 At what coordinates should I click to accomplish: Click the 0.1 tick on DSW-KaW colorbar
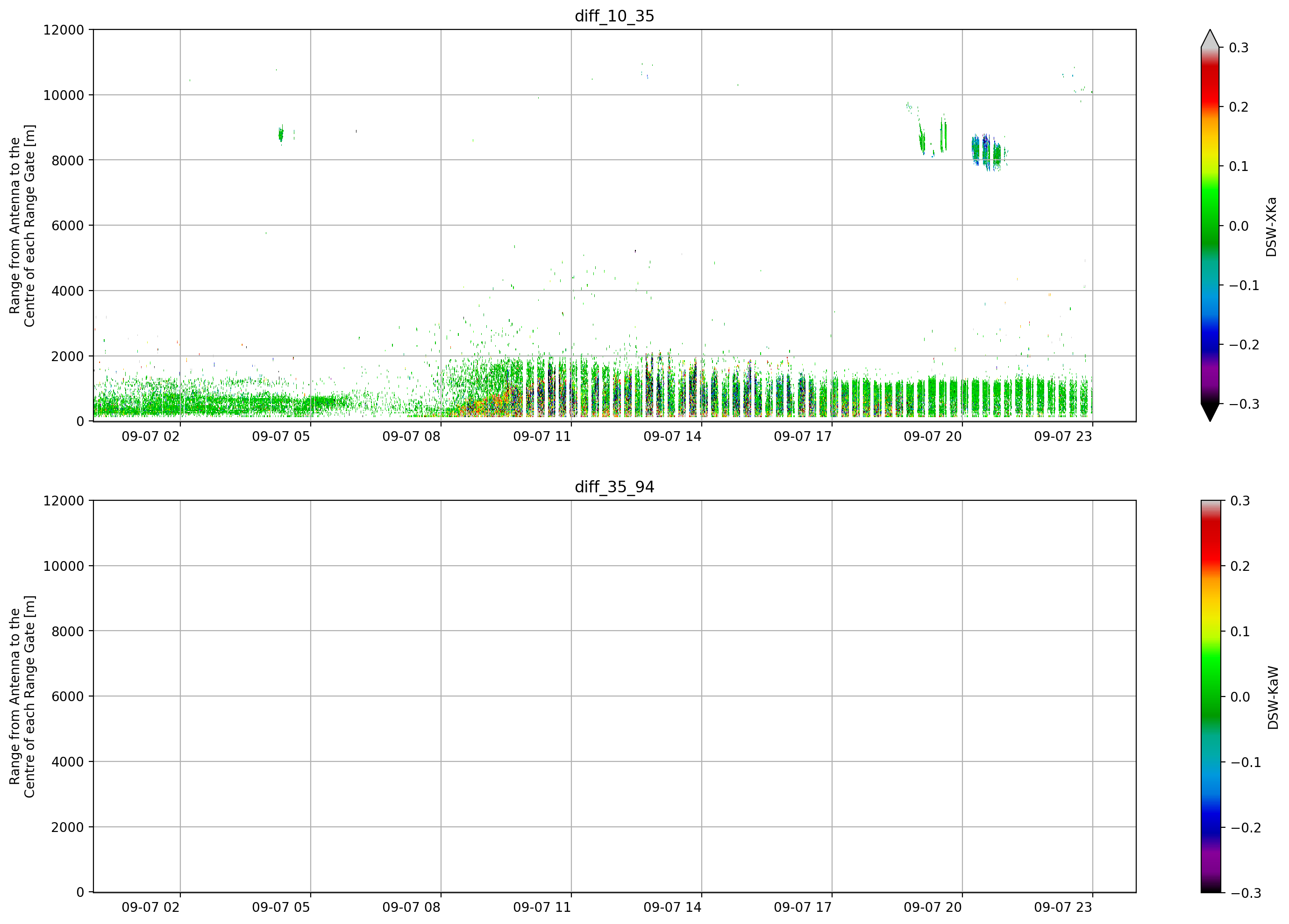point(1239,632)
